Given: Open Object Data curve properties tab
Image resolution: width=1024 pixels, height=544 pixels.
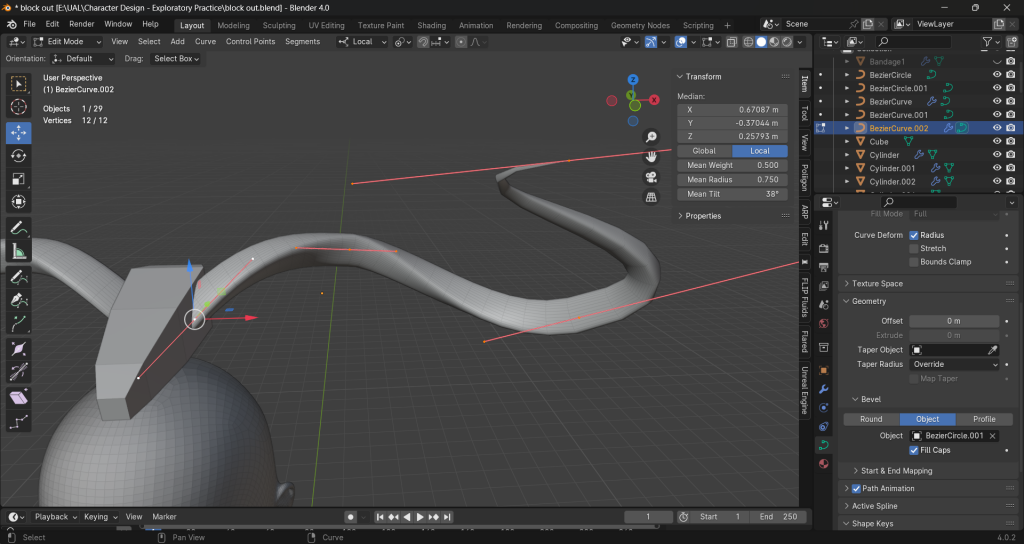Looking at the screenshot, I should tap(824, 445).
